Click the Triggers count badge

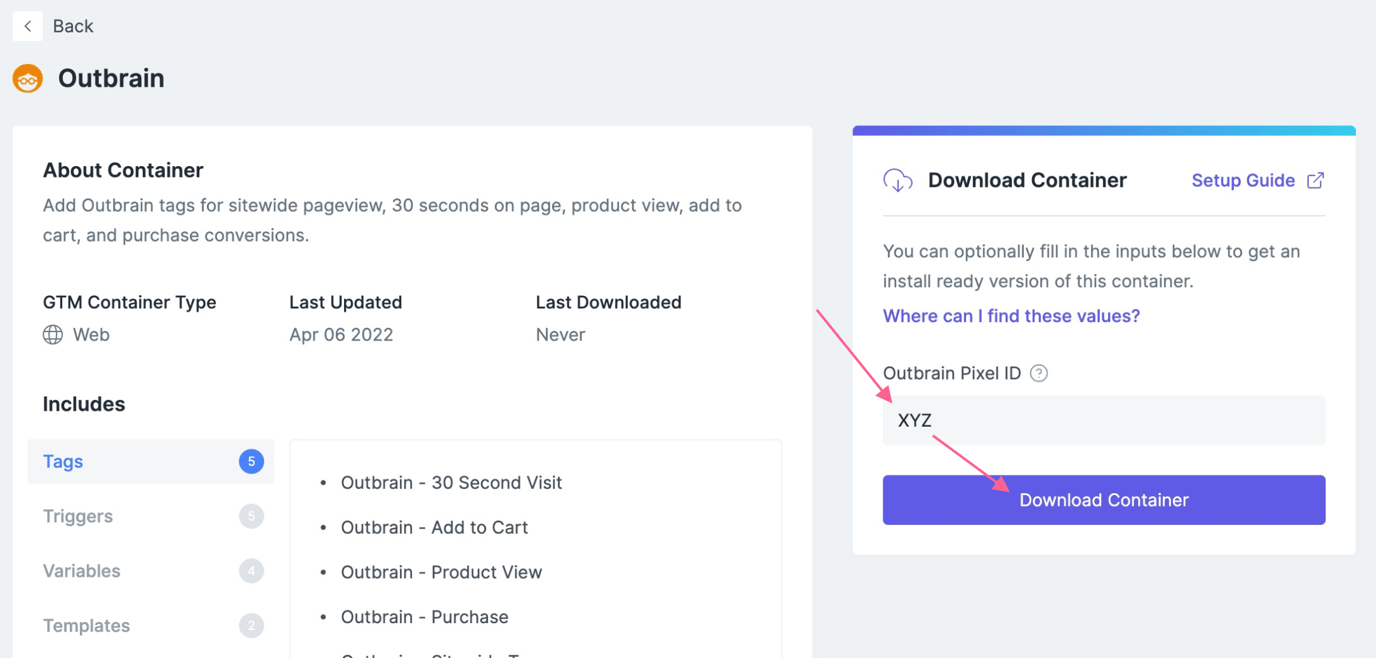251,516
